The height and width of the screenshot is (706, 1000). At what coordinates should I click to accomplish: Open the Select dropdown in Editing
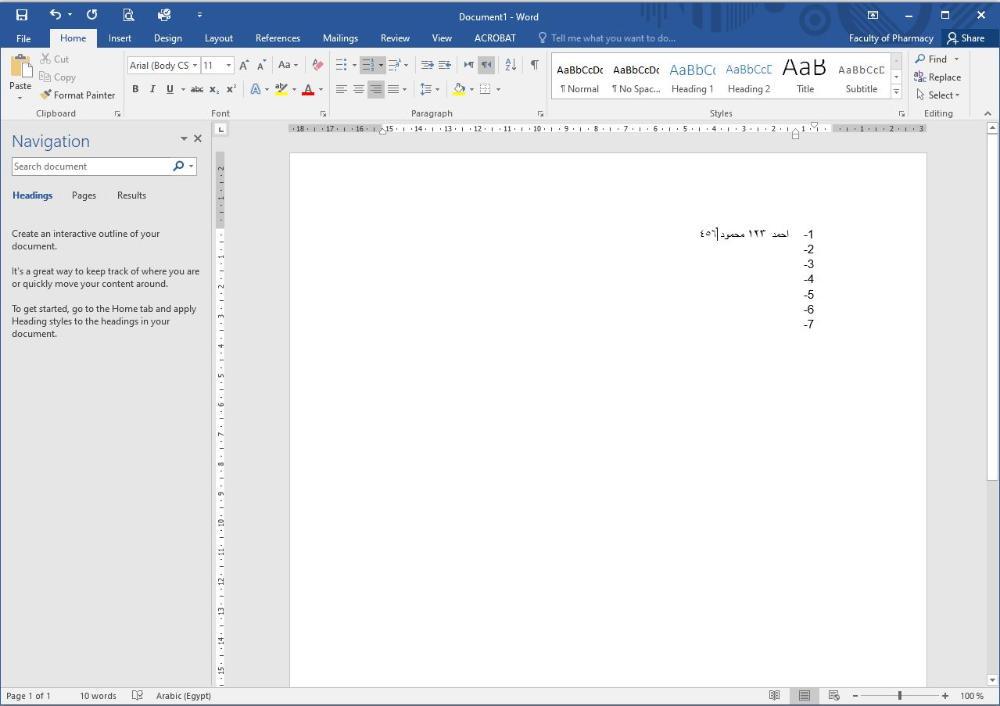(938, 95)
